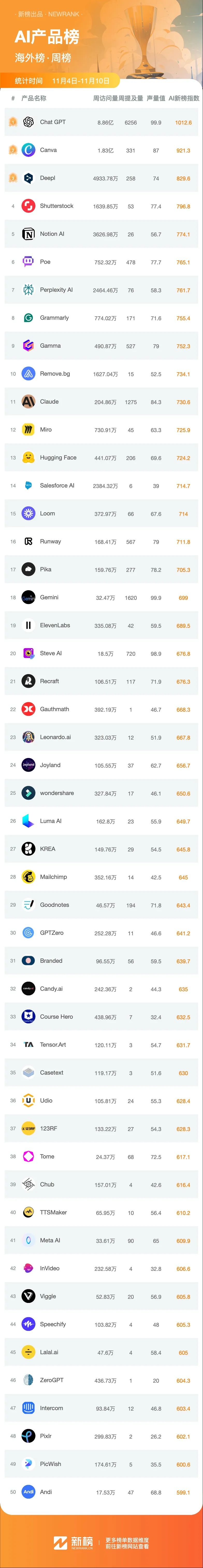Viewport: 203px width, 1568px height.
Task: Click the ElevenLabs pause-bars icon
Action: 28,626
